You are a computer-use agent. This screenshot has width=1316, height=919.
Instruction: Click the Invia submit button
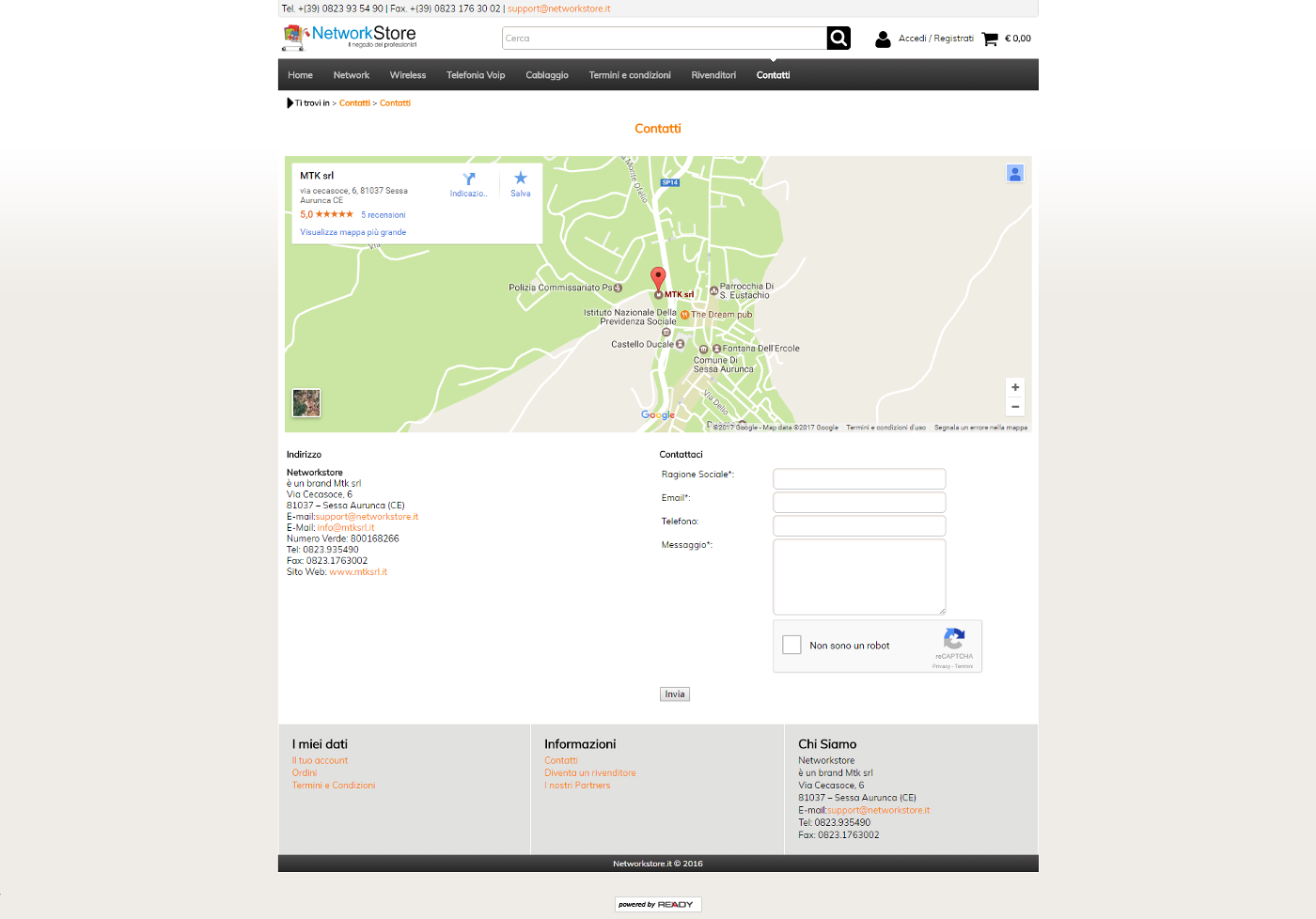675,694
